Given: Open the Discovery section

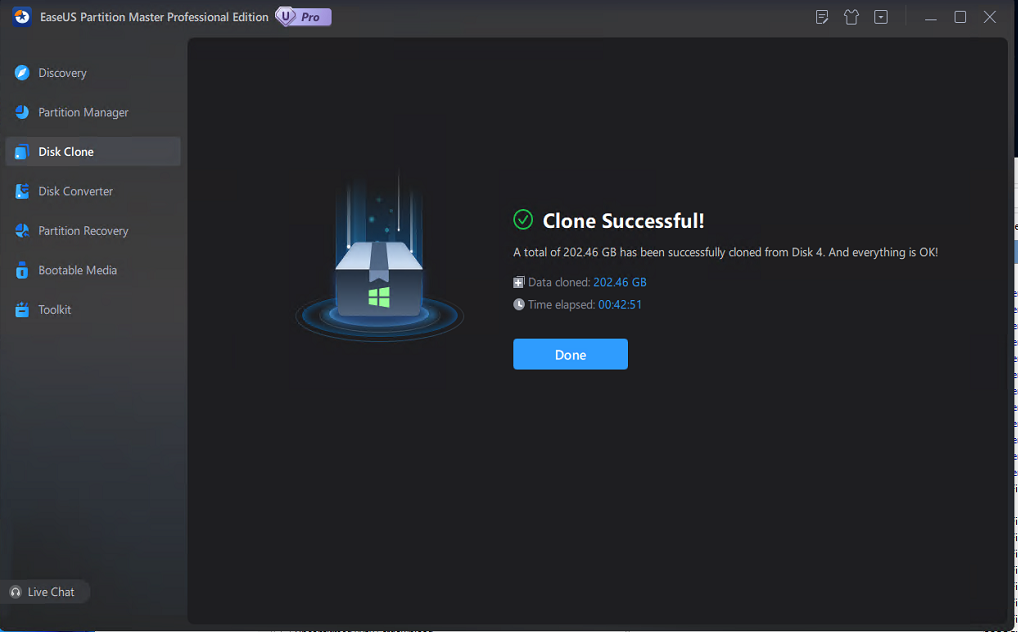Looking at the screenshot, I should [x=93, y=73].
